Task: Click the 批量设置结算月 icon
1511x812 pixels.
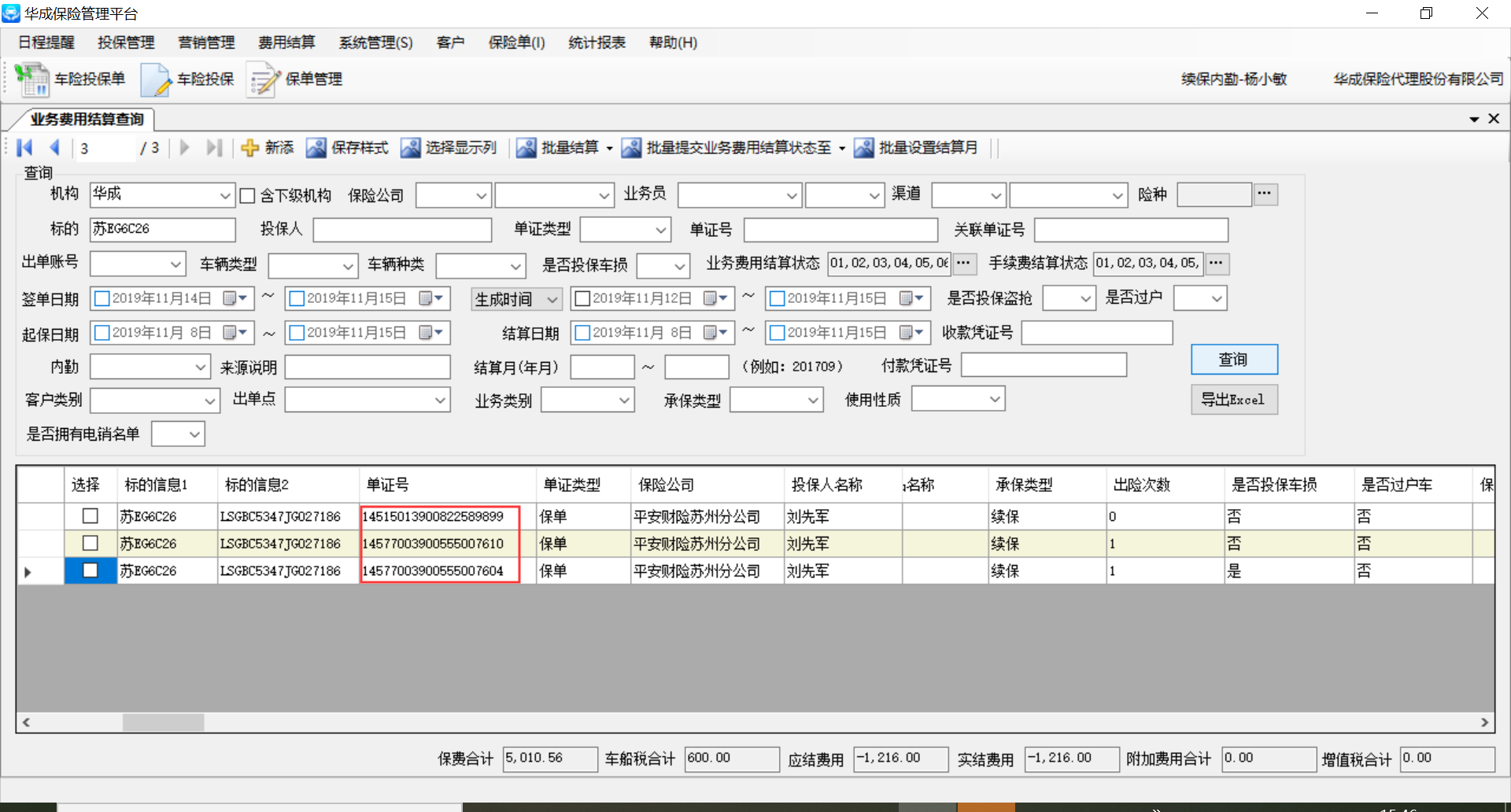Action: pos(863,148)
